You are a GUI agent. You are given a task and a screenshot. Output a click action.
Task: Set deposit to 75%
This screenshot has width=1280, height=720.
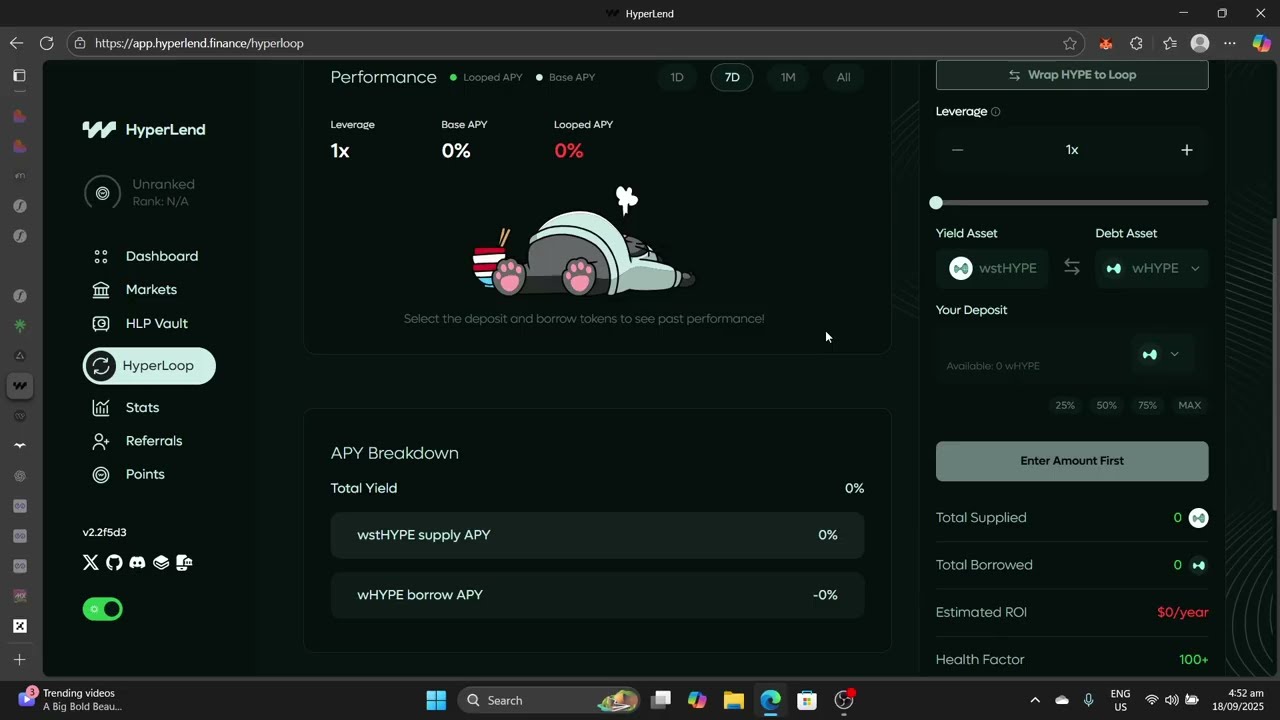[x=1147, y=405]
